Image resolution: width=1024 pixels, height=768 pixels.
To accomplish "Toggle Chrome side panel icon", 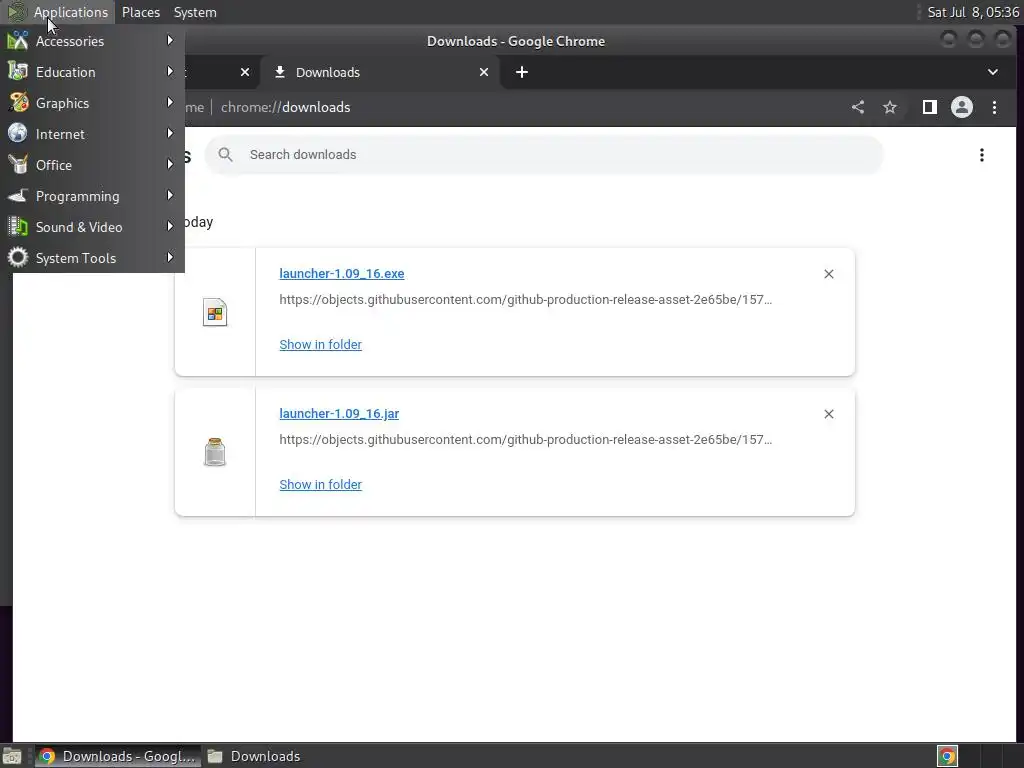I will [930, 107].
